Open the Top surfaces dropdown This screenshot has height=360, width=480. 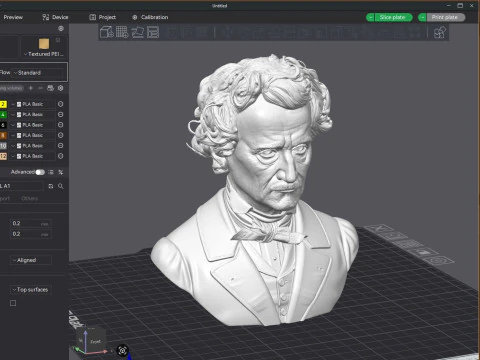[31, 290]
